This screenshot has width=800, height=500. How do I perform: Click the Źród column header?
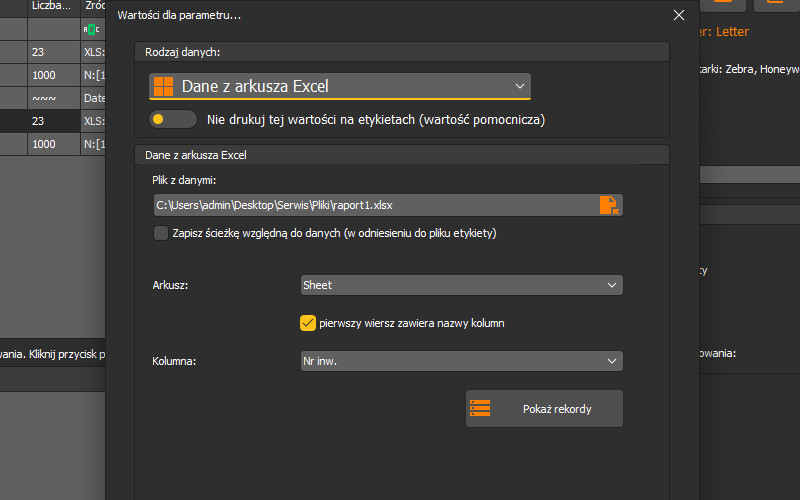pyautogui.click(x=93, y=6)
